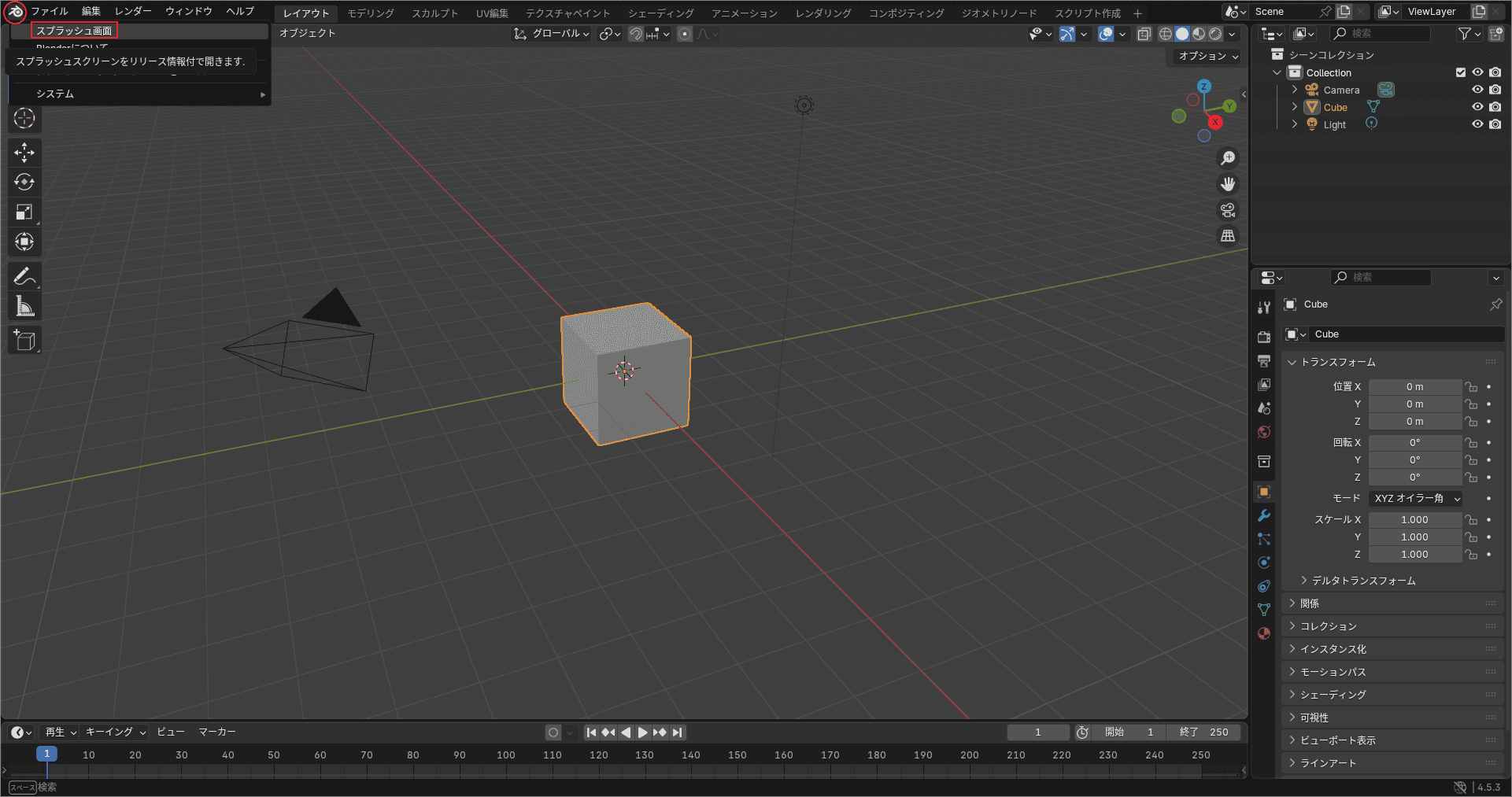
Task: Expand the デルタトランスフォーム panel
Action: tap(1363, 581)
